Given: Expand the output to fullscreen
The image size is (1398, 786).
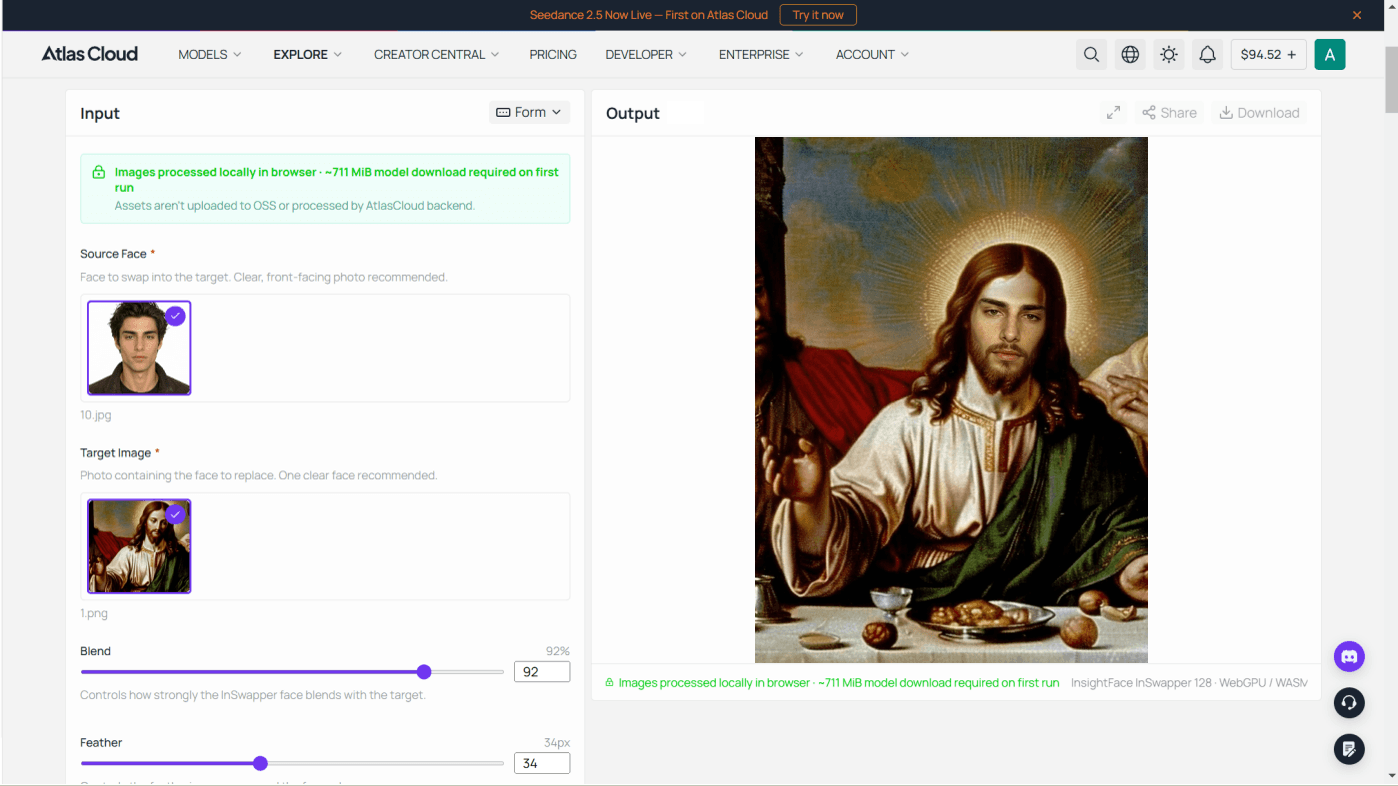Looking at the screenshot, I should [1113, 113].
